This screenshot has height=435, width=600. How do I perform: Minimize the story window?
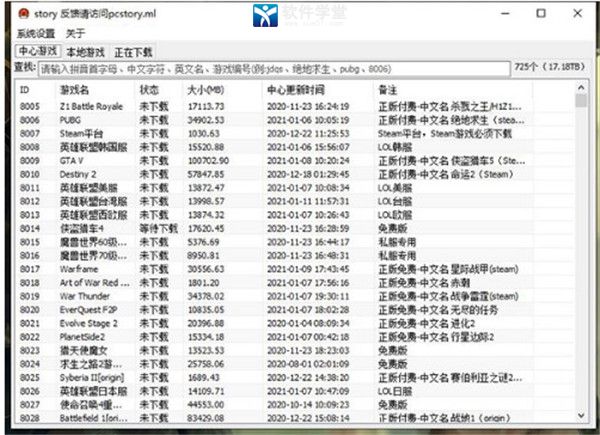[x=505, y=14]
